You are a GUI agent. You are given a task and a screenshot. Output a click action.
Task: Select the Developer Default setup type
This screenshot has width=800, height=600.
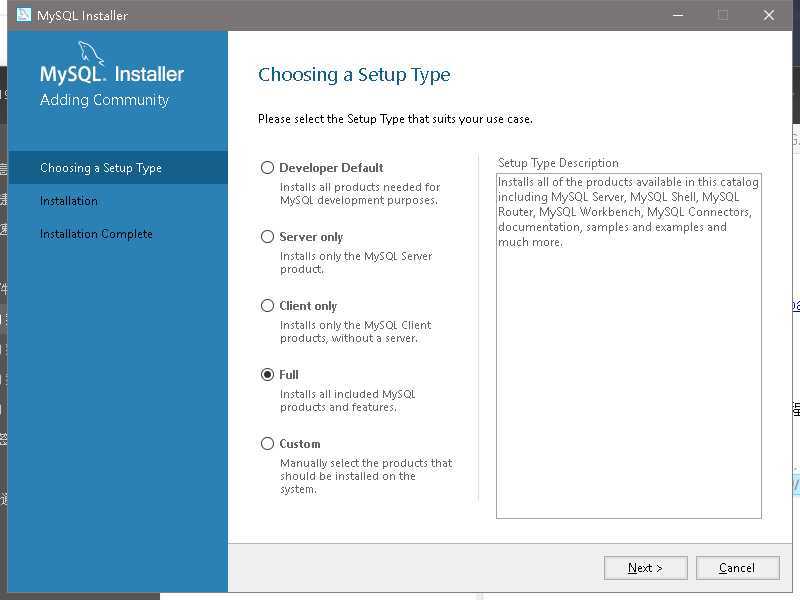pyautogui.click(x=267, y=167)
